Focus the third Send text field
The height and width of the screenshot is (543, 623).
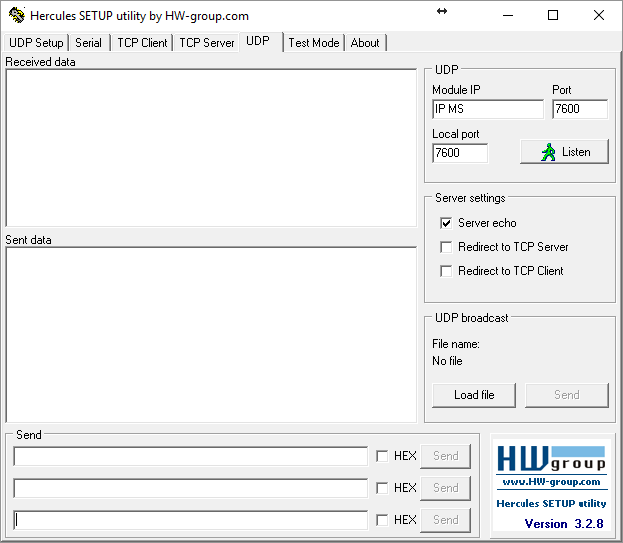click(190, 520)
